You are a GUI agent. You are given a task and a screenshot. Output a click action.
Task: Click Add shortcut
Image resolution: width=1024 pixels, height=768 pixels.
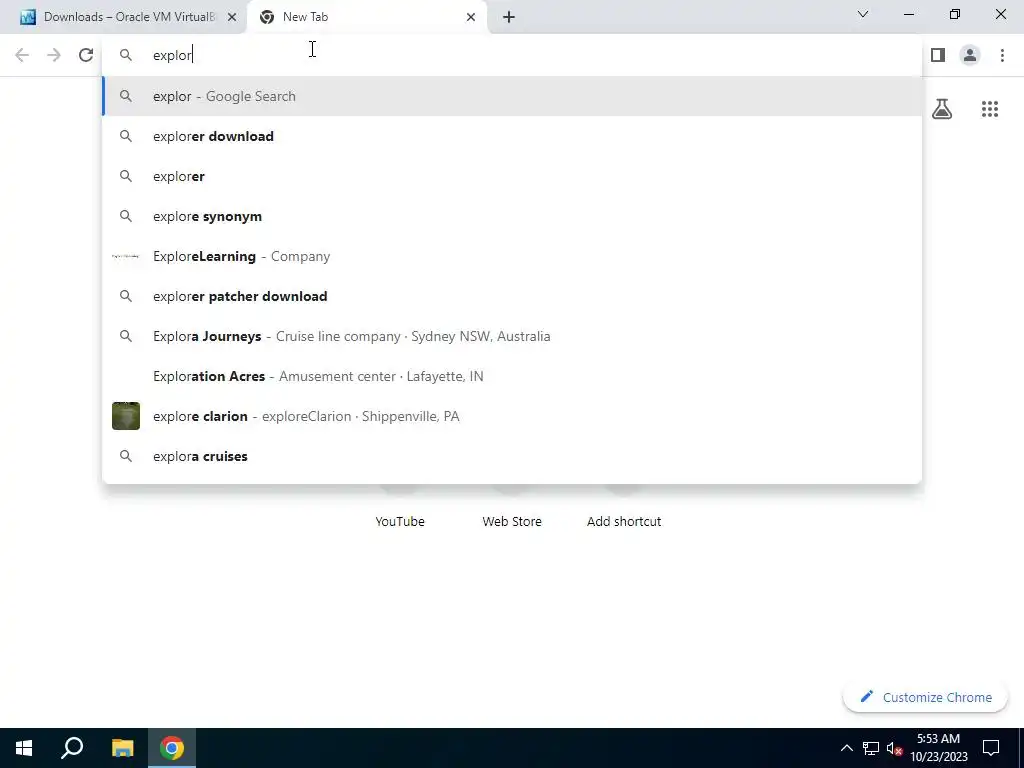coord(624,521)
